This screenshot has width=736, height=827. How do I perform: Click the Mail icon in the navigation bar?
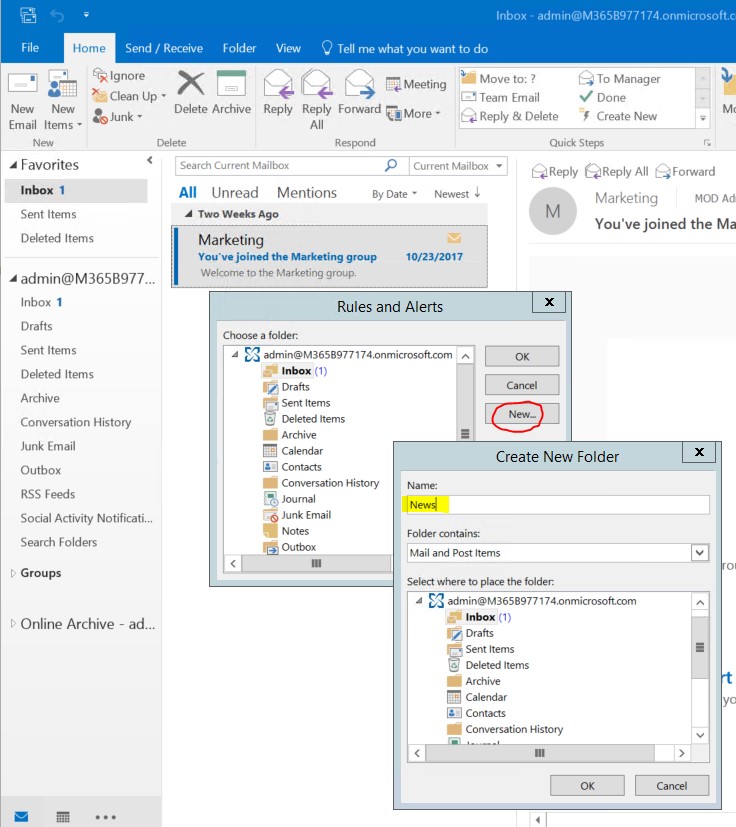tap(22, 817)
